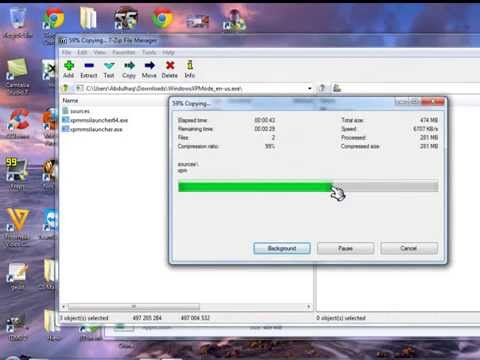Click the Background button in copying dialog

click(282, 248)
